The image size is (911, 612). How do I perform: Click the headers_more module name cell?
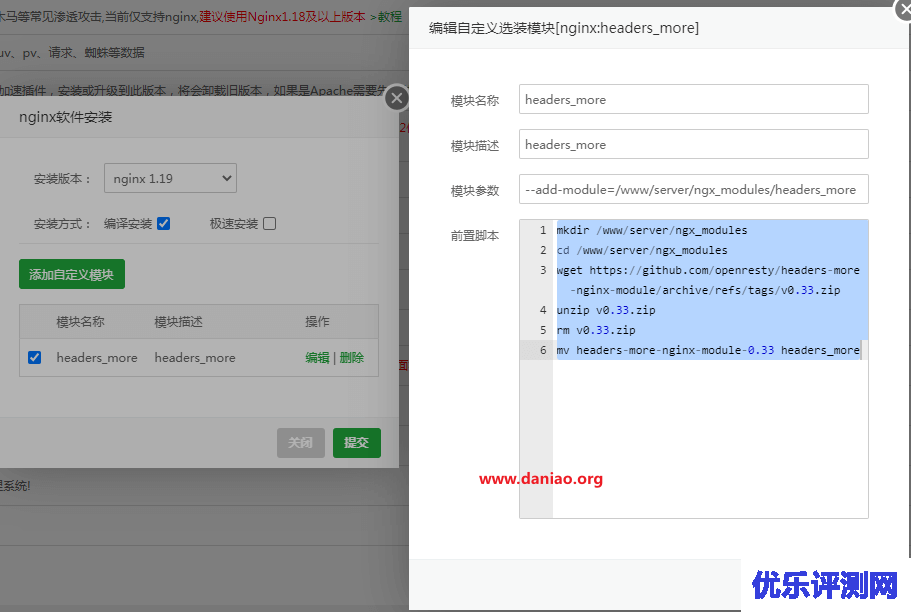[x=97, y=357]
